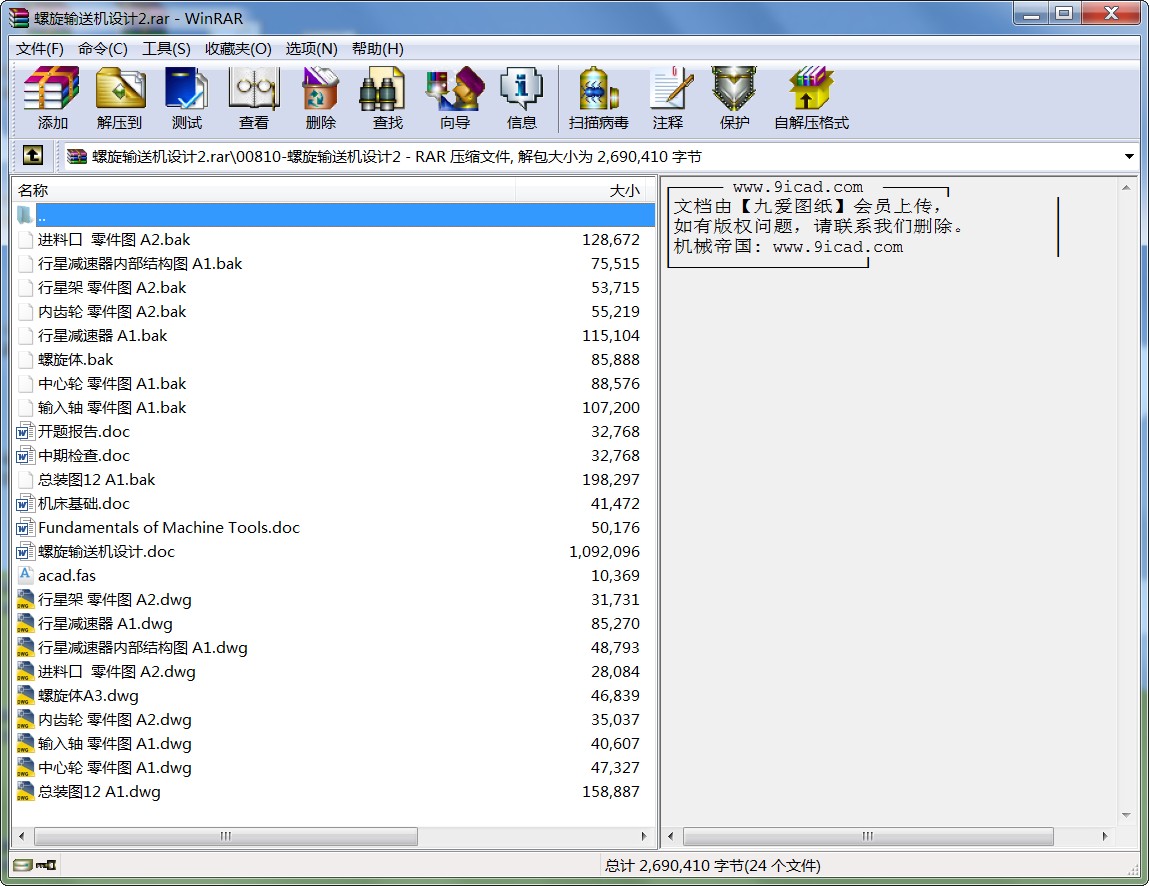
Task: Click the Extract To (解压到) icon
Action: pyautogui.click(x=119, y=98)
